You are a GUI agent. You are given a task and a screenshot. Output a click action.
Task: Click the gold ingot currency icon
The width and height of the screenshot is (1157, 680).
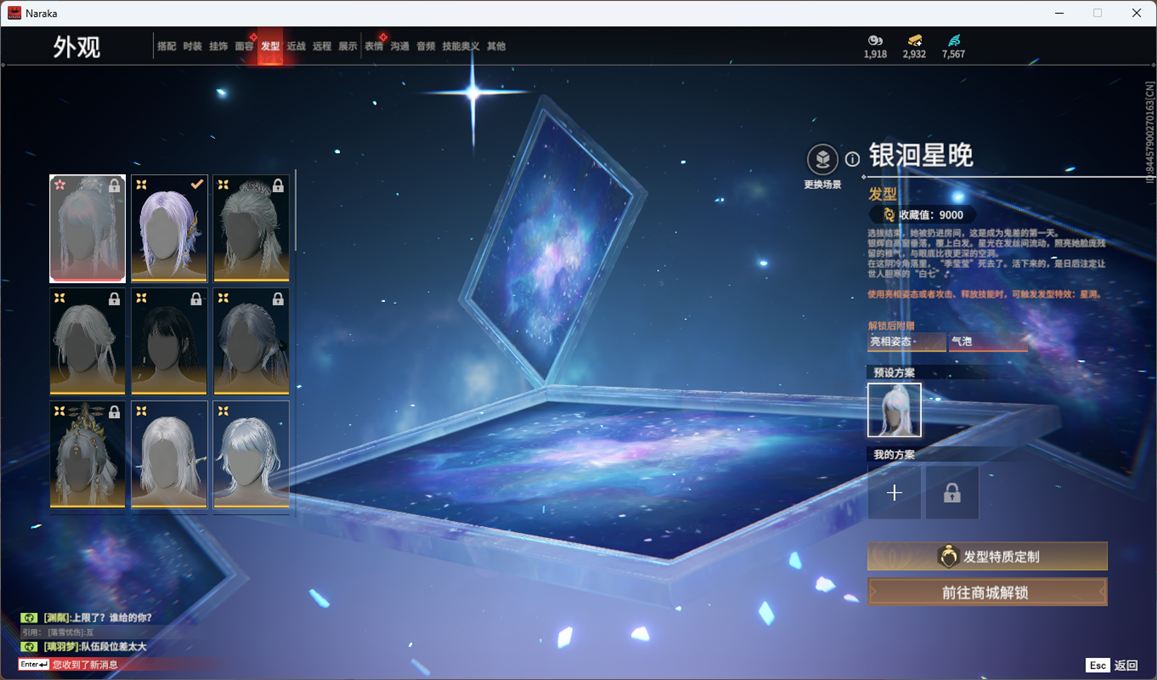point(914,40)
